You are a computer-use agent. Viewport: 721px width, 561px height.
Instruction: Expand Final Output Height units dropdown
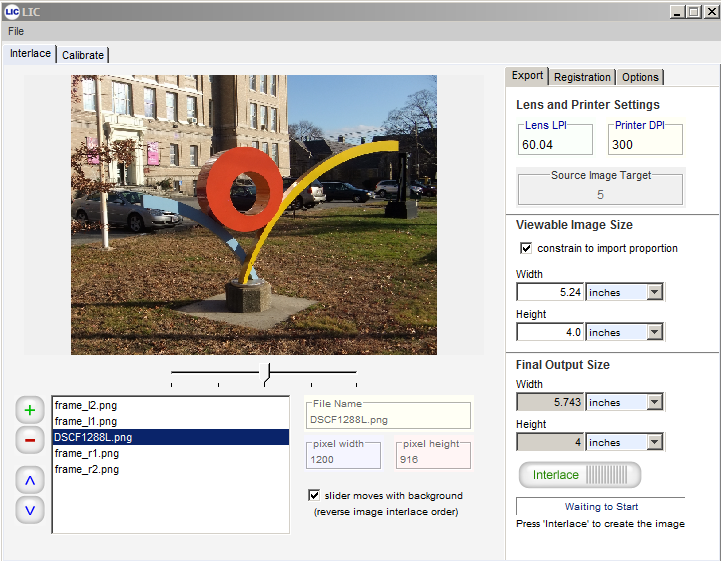pyautogui.click(x=655, y=442)
